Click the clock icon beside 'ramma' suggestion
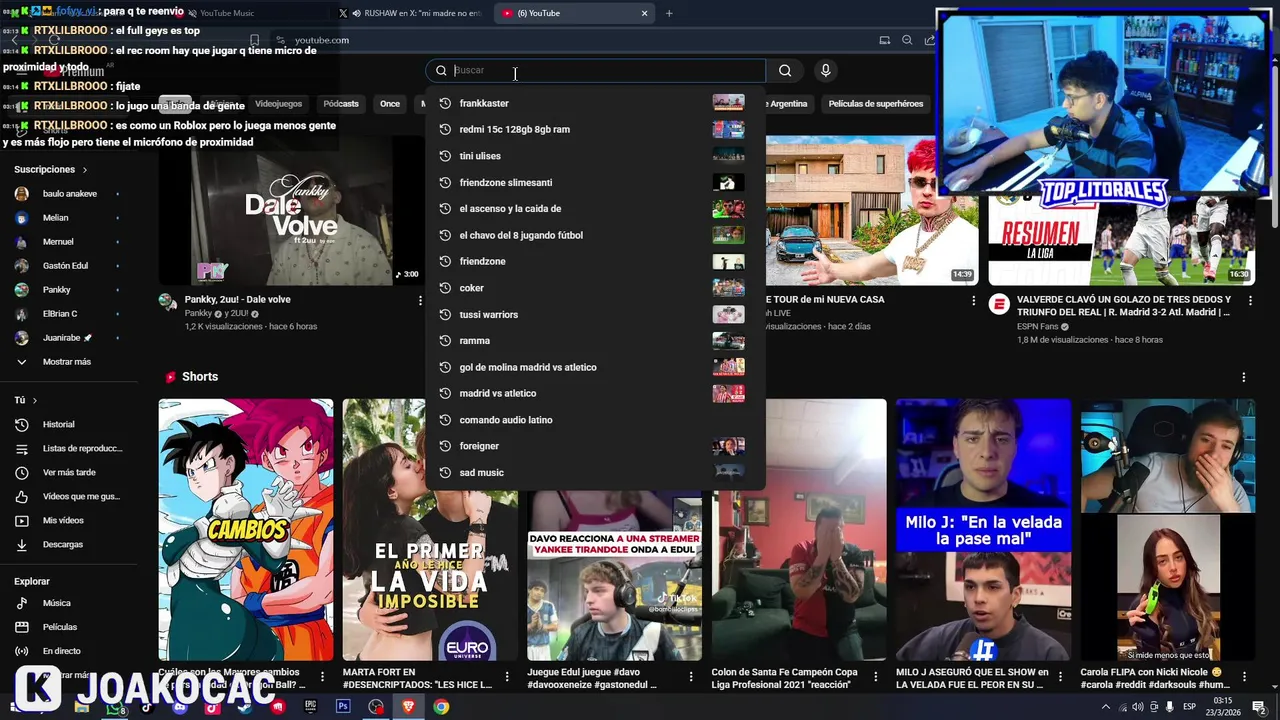The height and width of the screenshot is (720, 1280). (x=445, y=341)
